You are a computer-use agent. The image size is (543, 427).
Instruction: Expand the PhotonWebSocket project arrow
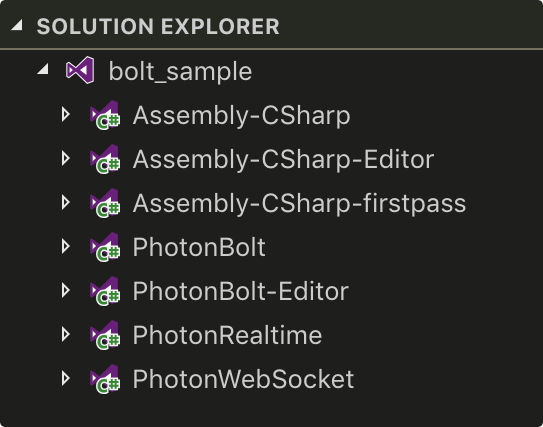point(65,379)
